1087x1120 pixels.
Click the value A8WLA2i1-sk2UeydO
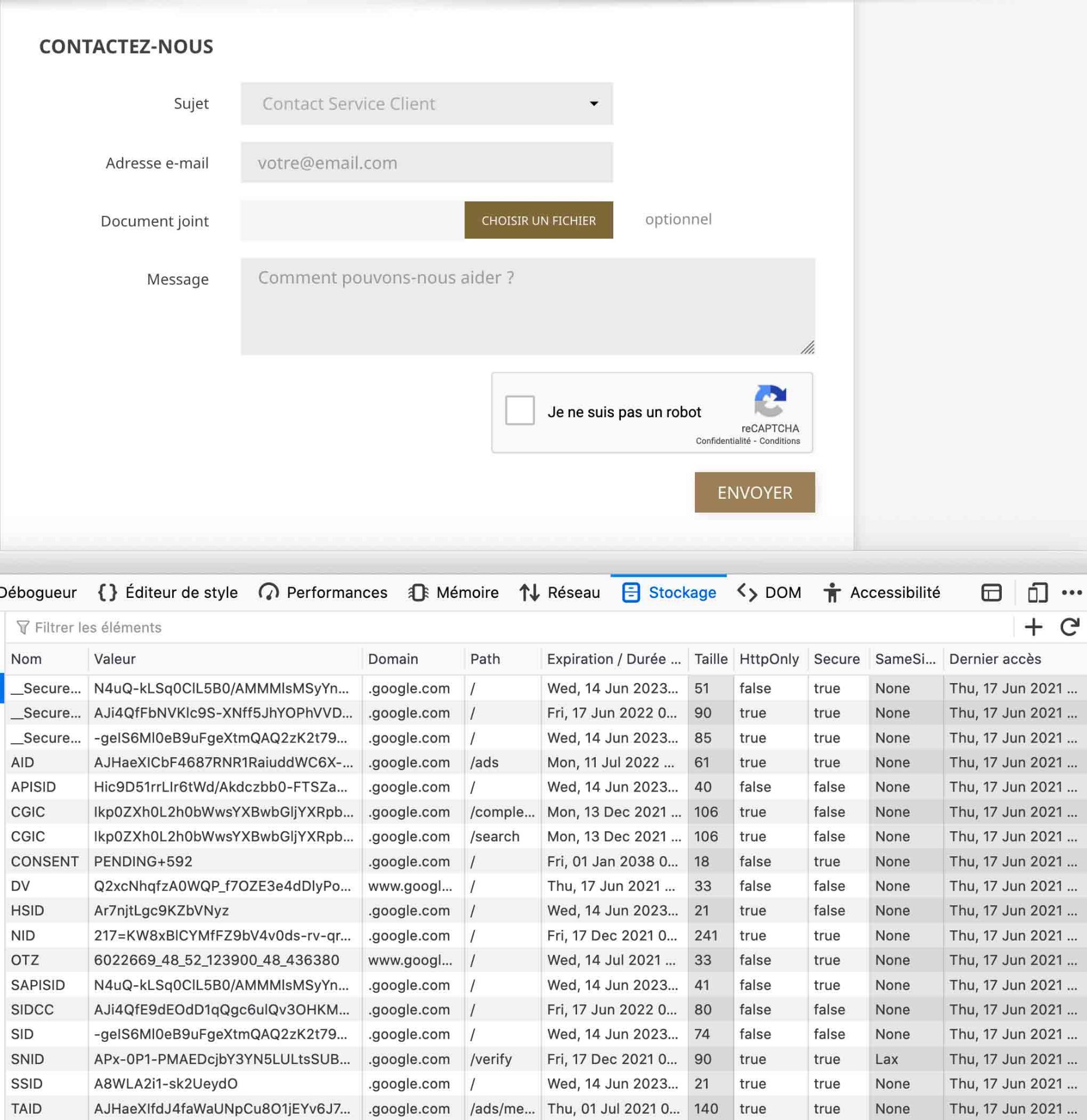click(x=166, y=1084)
